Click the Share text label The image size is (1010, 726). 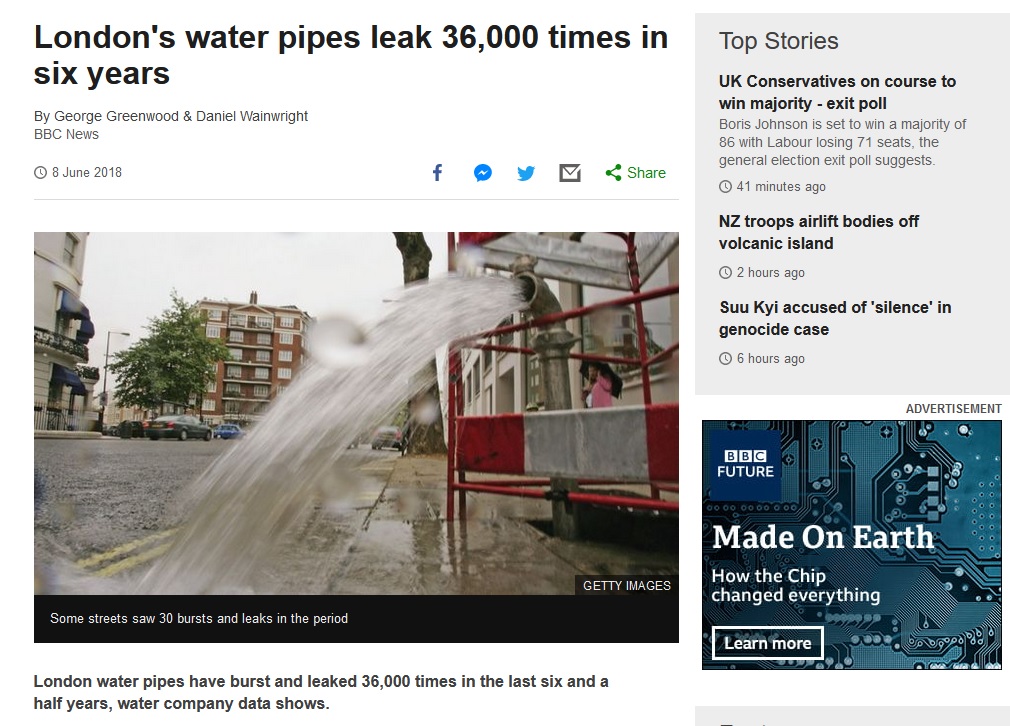pos(646,173)
